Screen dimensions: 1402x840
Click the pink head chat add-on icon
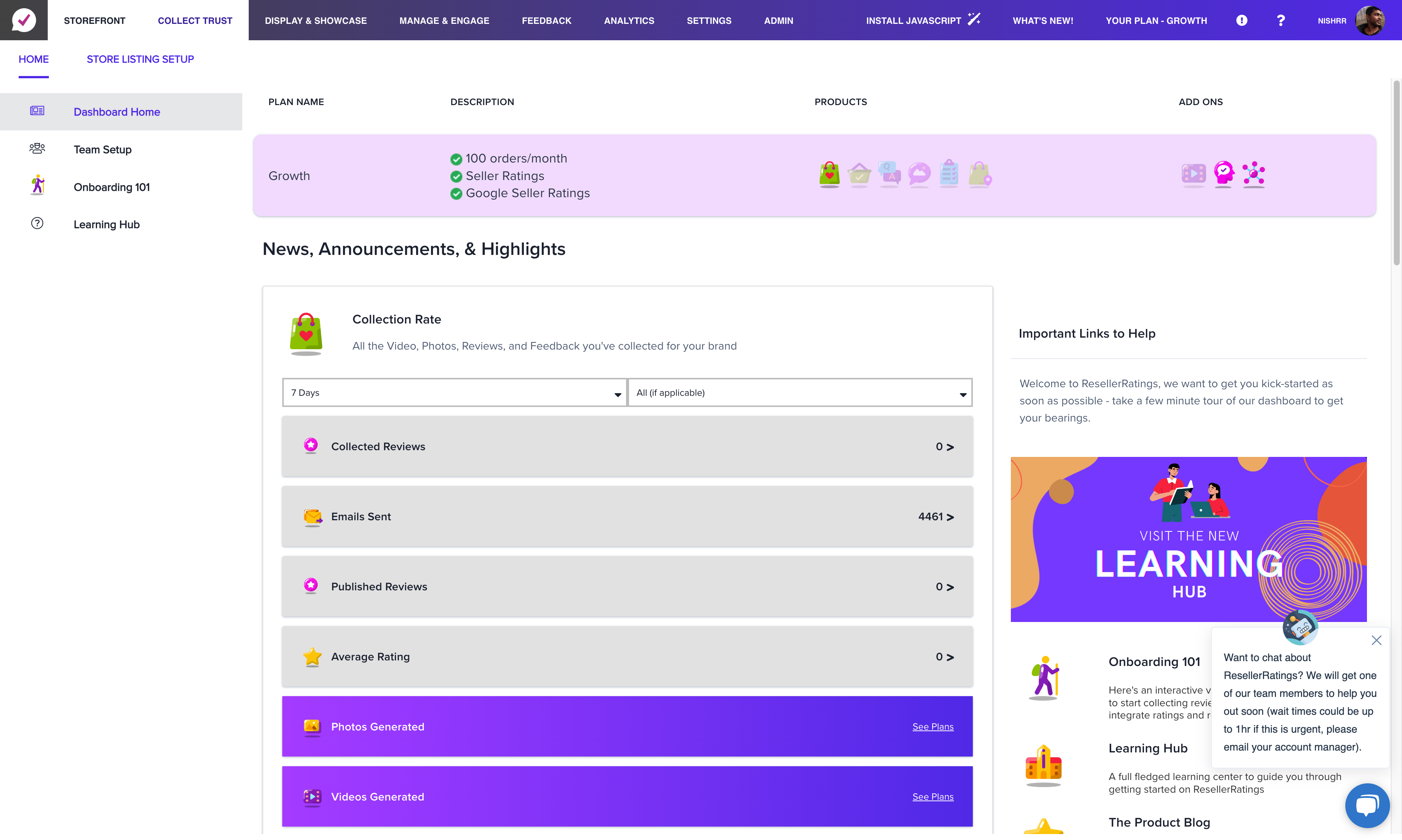point(1224,174)
